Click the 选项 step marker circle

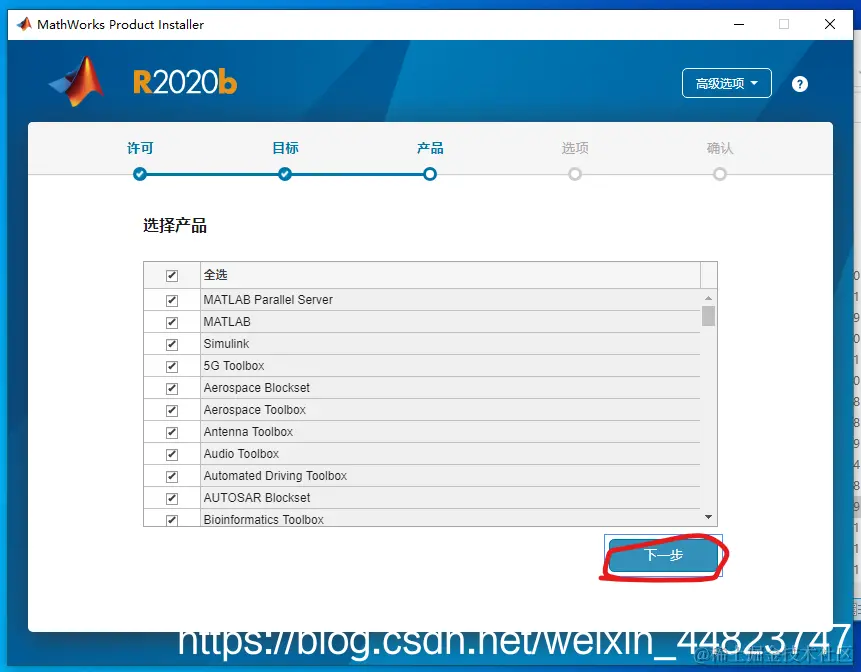pyautogui.click(x=575, y=174)
